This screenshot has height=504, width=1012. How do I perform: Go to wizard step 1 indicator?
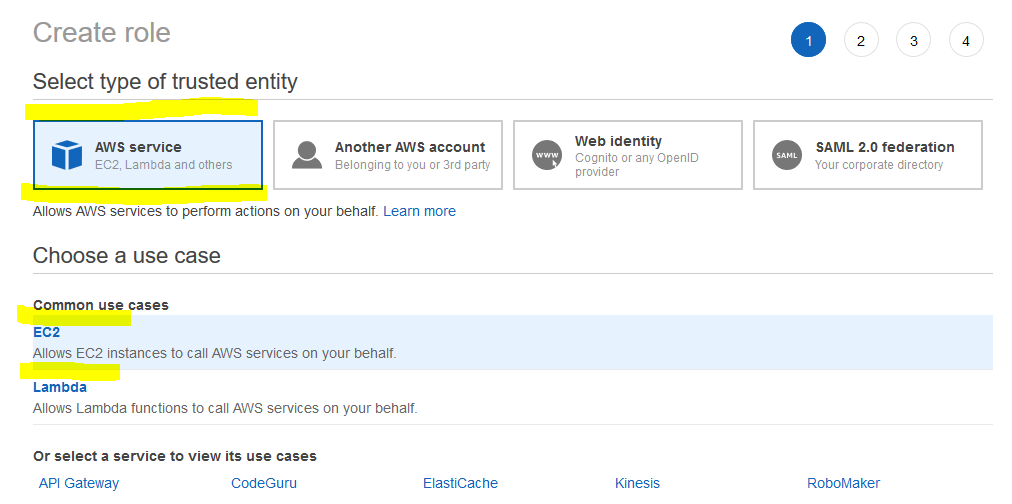[x=808, y=40]
